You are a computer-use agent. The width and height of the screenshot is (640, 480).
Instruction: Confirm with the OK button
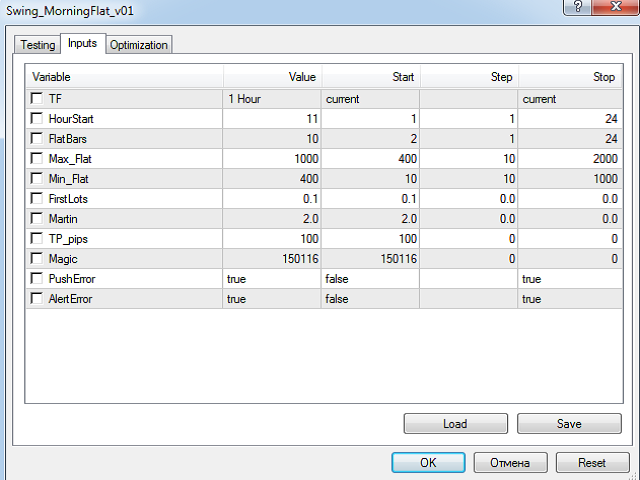[428, 463]
